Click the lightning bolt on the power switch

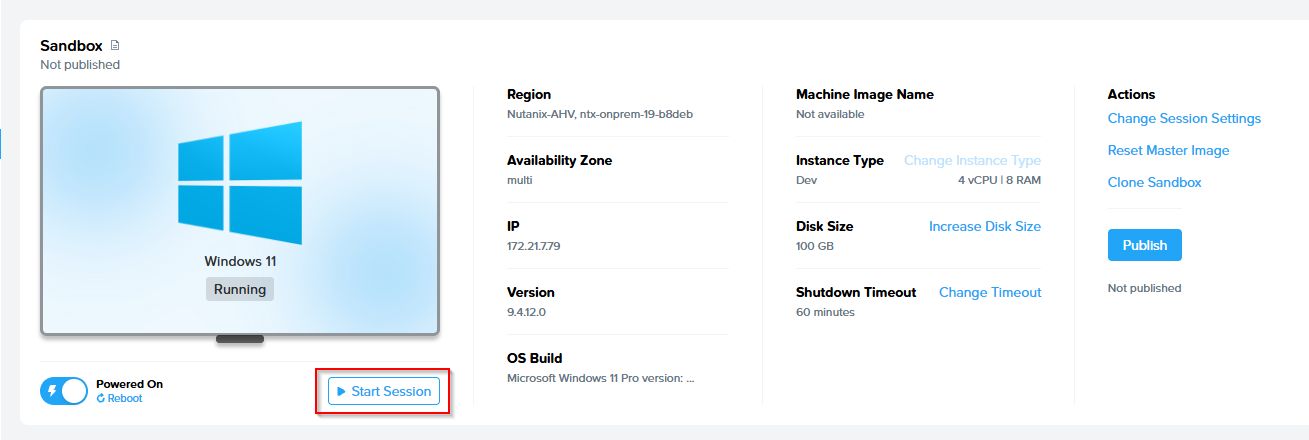pos(53,391)
